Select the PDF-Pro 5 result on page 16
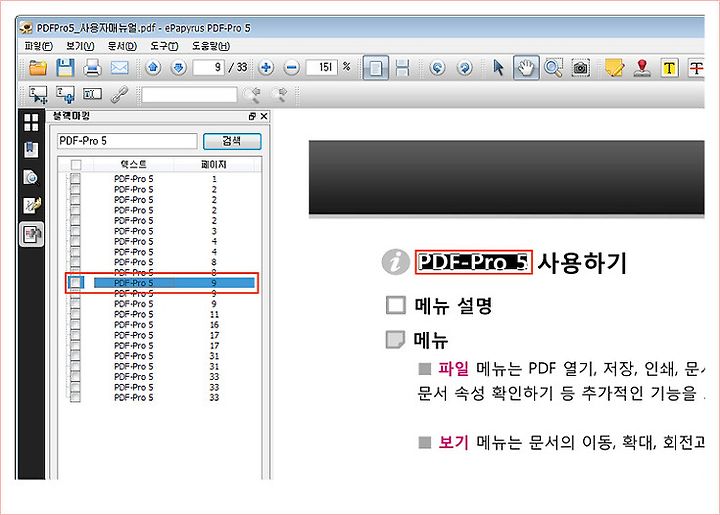Viewport: 720px width, 515px height. 134,325
